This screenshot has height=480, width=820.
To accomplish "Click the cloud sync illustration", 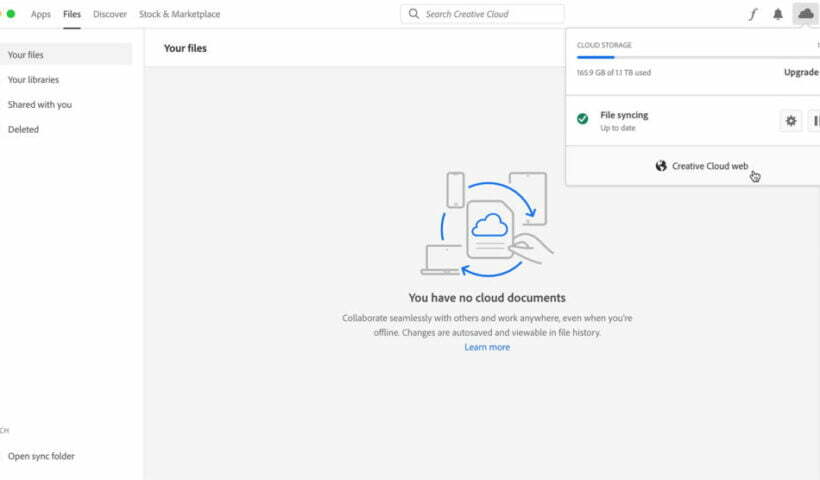I will click(487, 224).
